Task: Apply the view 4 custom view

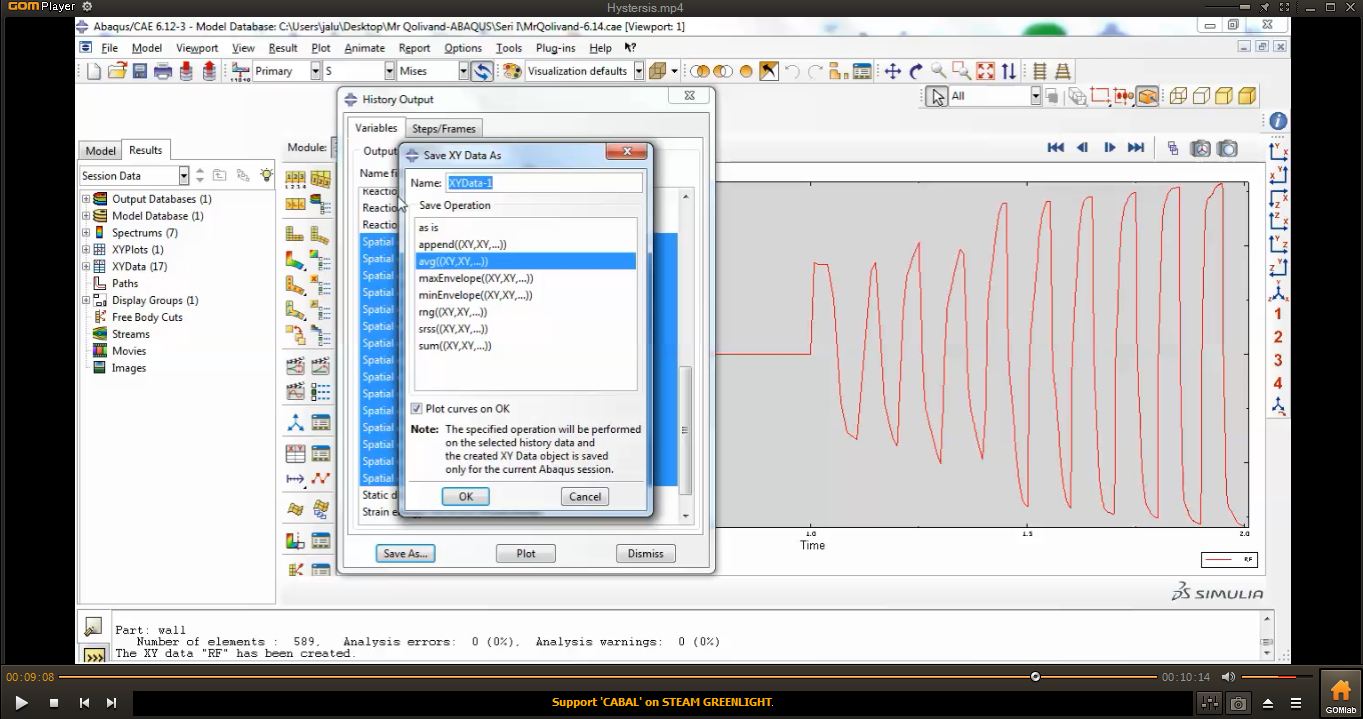Action: (1278, 383)
